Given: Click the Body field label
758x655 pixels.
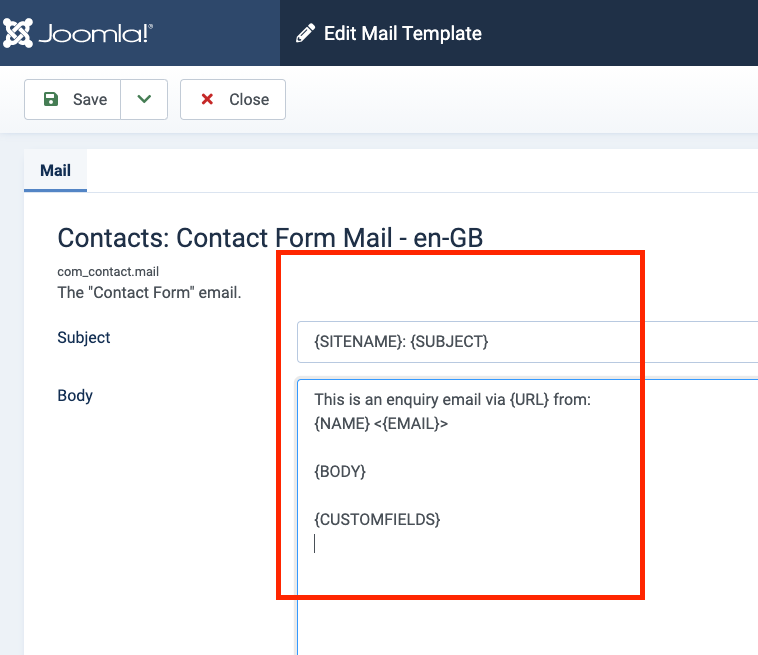Looking at the screenshot, I should point(75,396).
